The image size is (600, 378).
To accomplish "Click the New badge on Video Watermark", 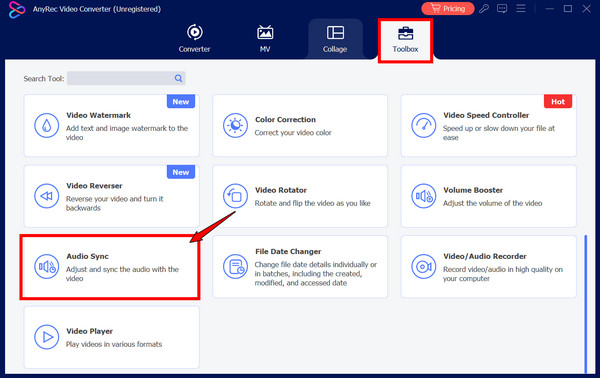I will 181,101.
